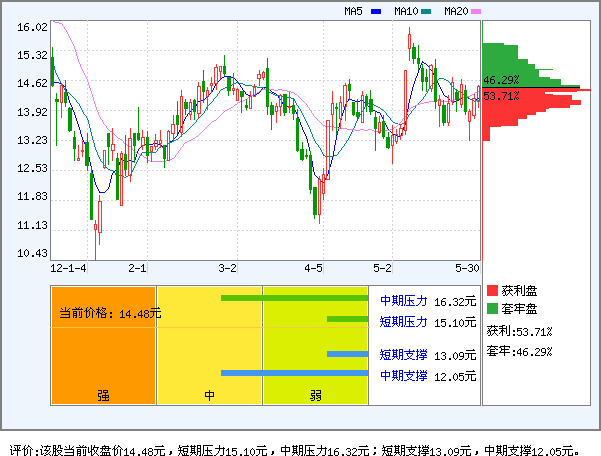The height and width of the screenshot is (456, 601).
Task: Click the 当前价格: 14.48元 text
Action: pyautogui.click(x=110, y=313)
